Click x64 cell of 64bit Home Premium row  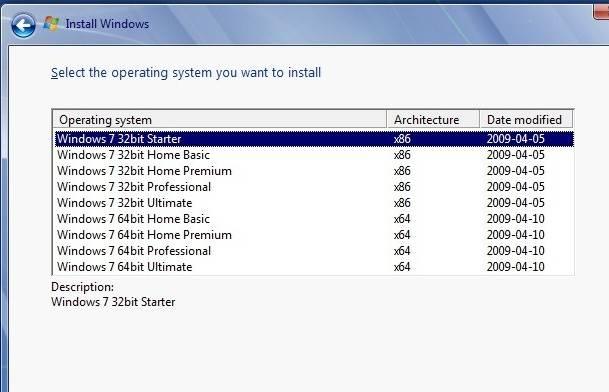coord(402,235)
